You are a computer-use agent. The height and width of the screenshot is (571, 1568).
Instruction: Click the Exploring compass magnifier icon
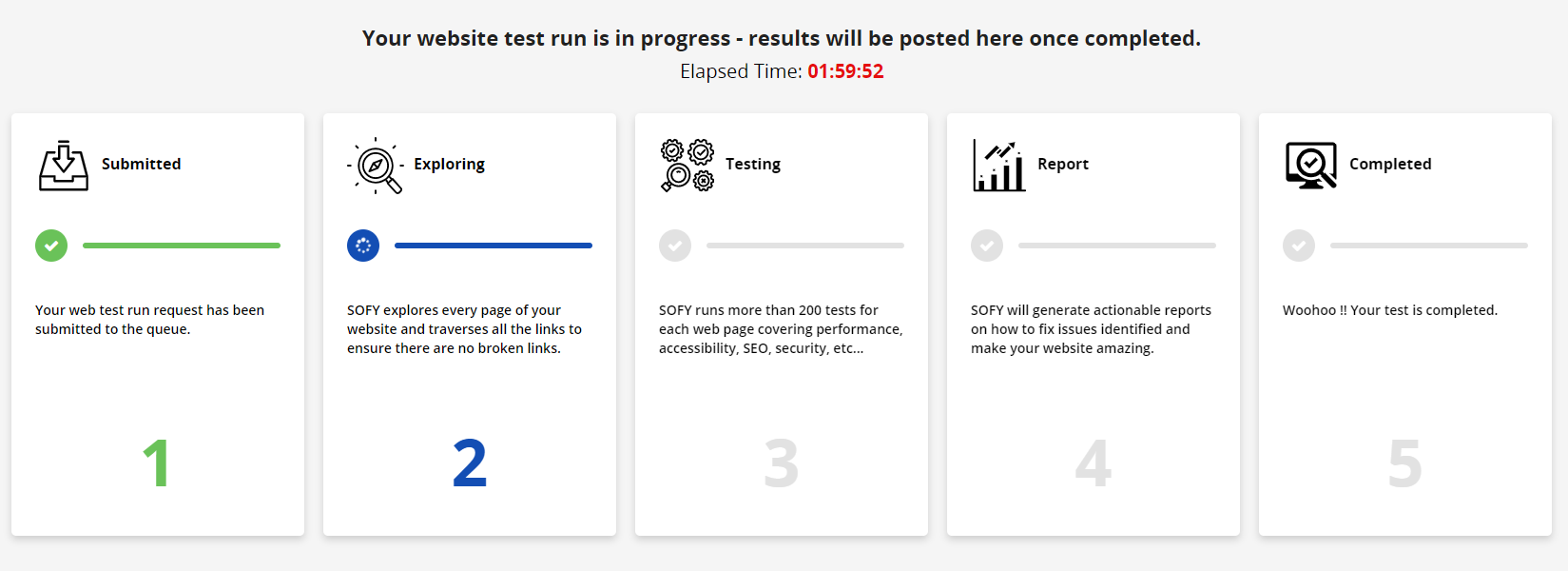tap(376, 166)
